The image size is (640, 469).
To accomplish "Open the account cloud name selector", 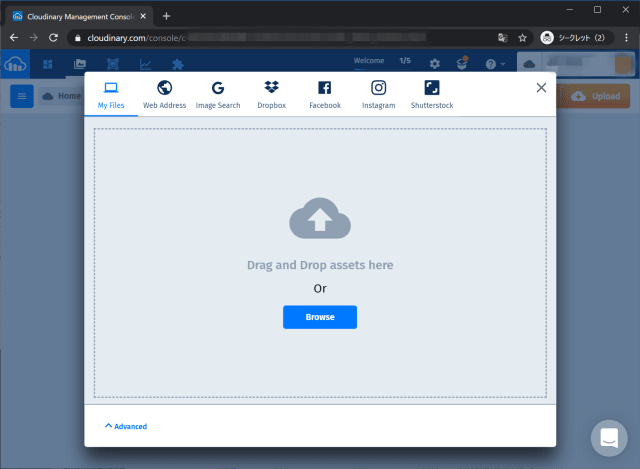I will [576, 64].
